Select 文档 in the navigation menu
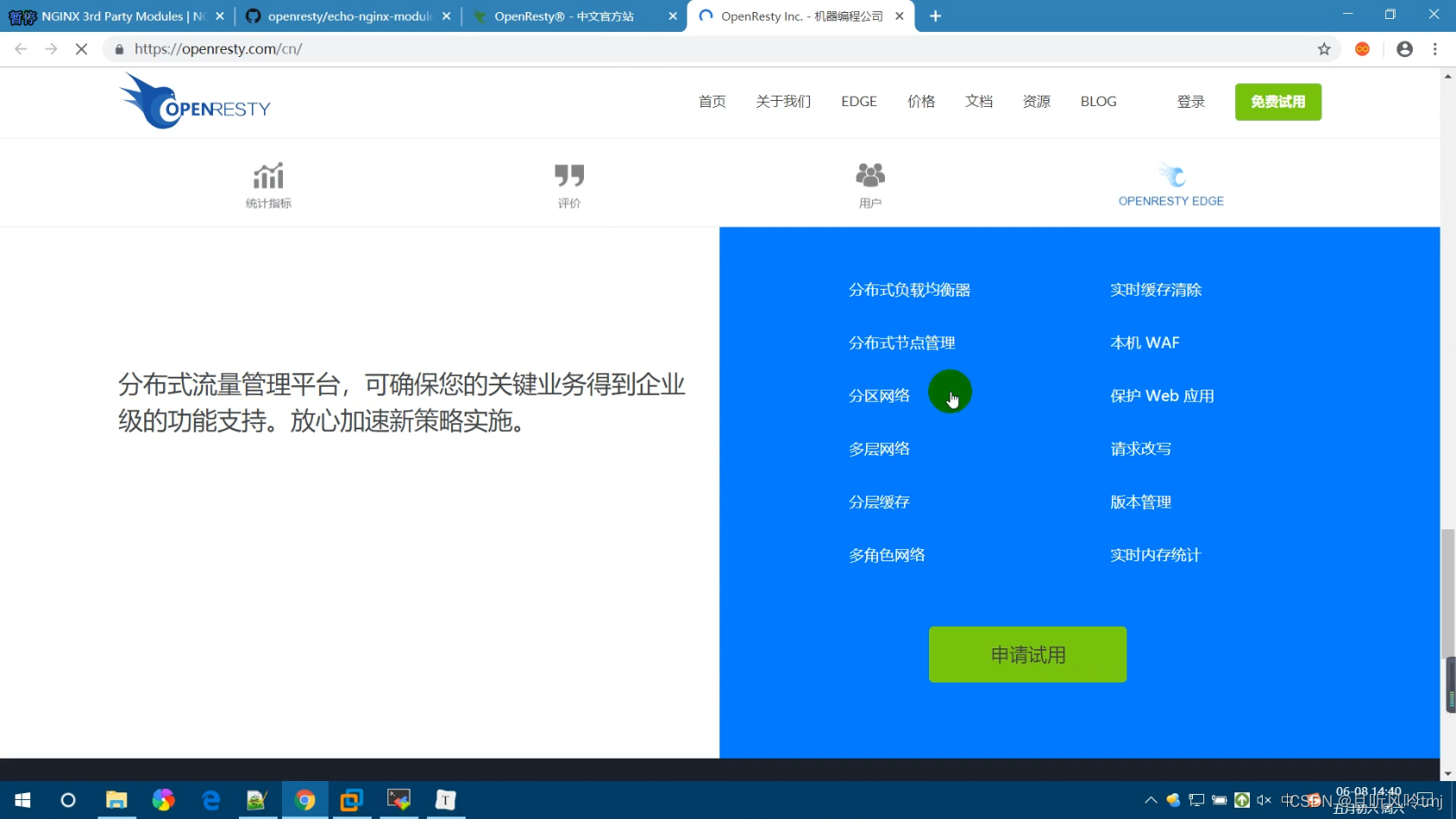 978,101
